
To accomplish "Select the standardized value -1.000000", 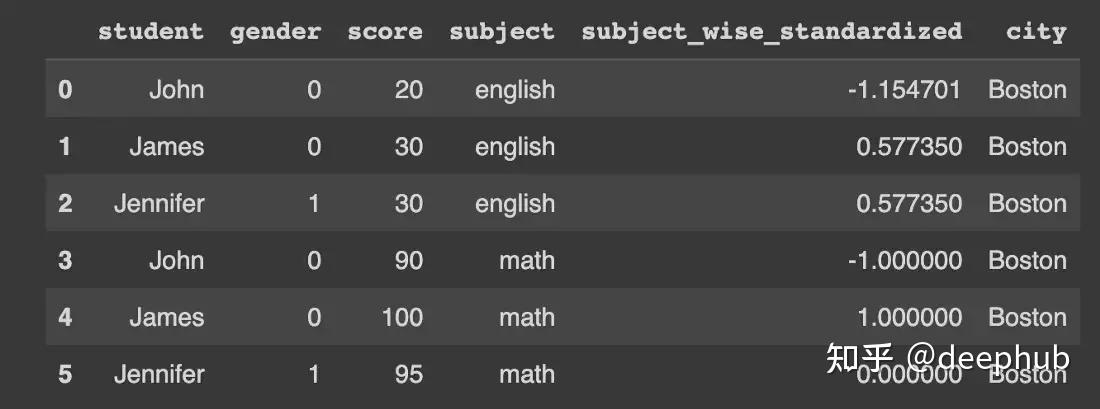I will (x=904, y=261).
